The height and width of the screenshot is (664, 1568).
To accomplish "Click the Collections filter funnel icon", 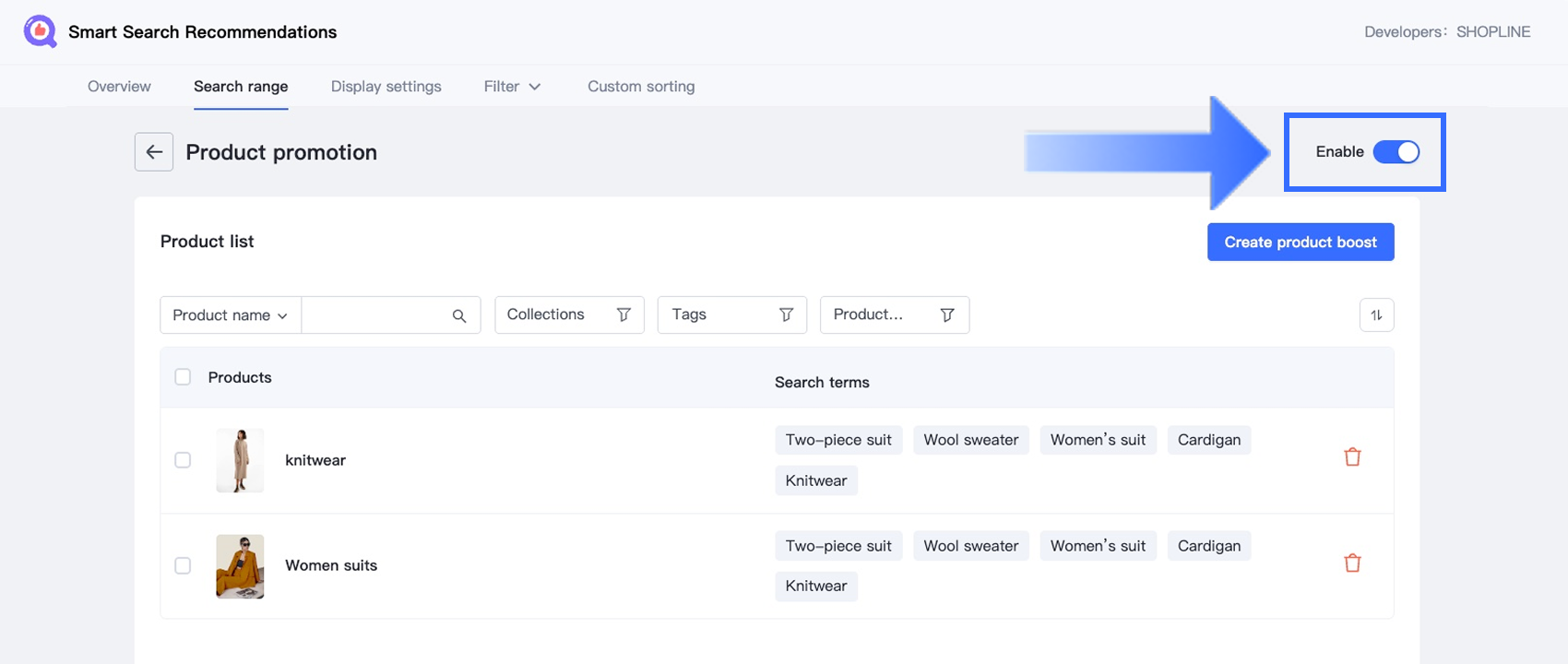I will click(x=624, y=315).
